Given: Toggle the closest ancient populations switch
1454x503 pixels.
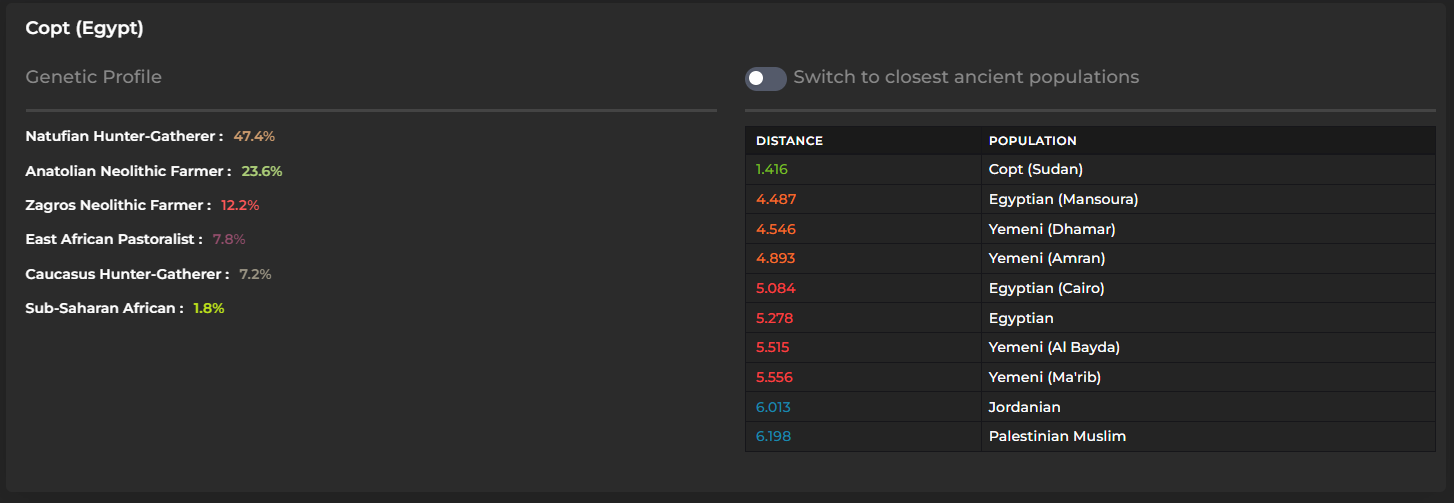Looking at the screenshot, I should 765,78.
